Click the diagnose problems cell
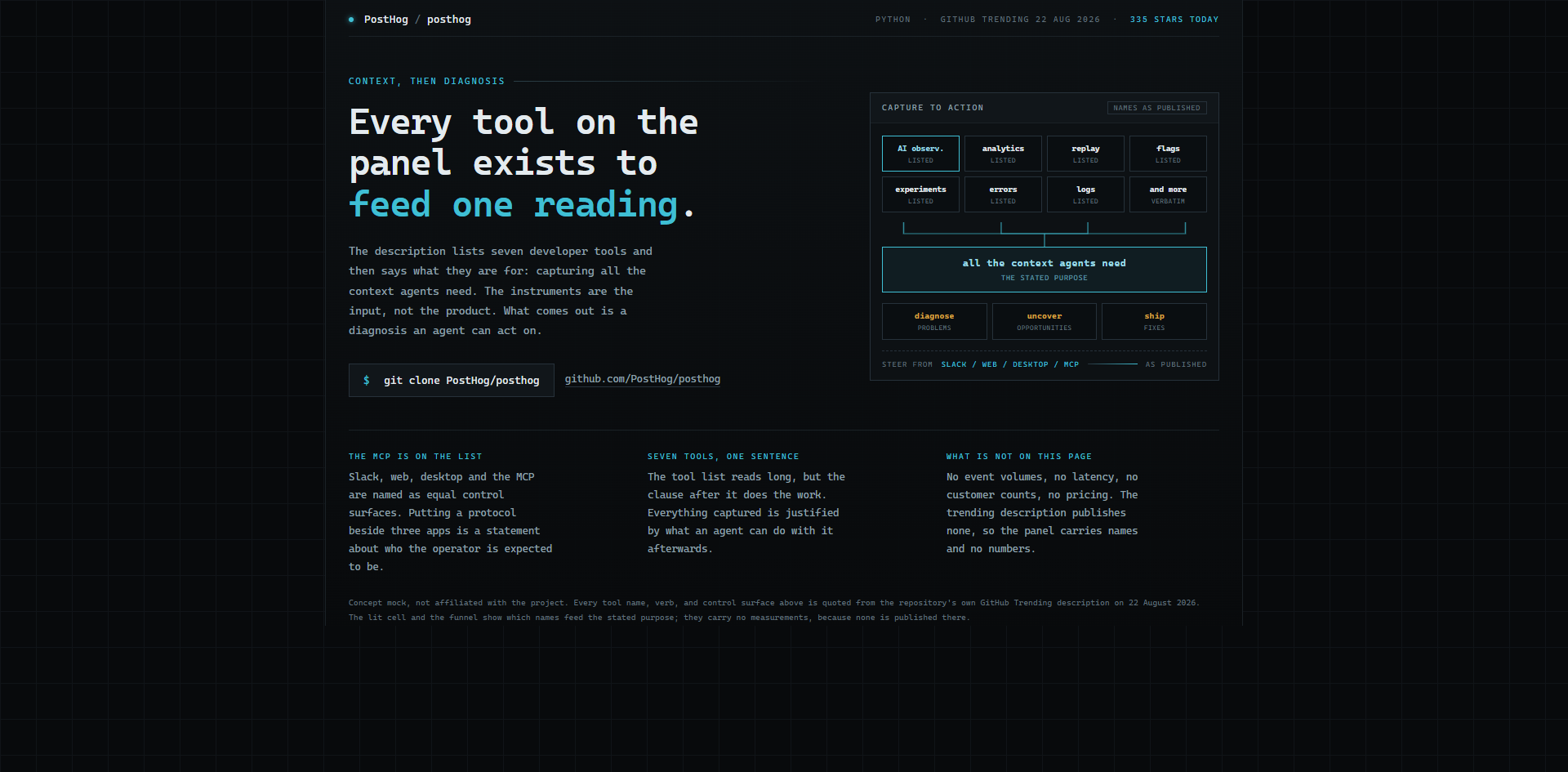 pos(934,321)
